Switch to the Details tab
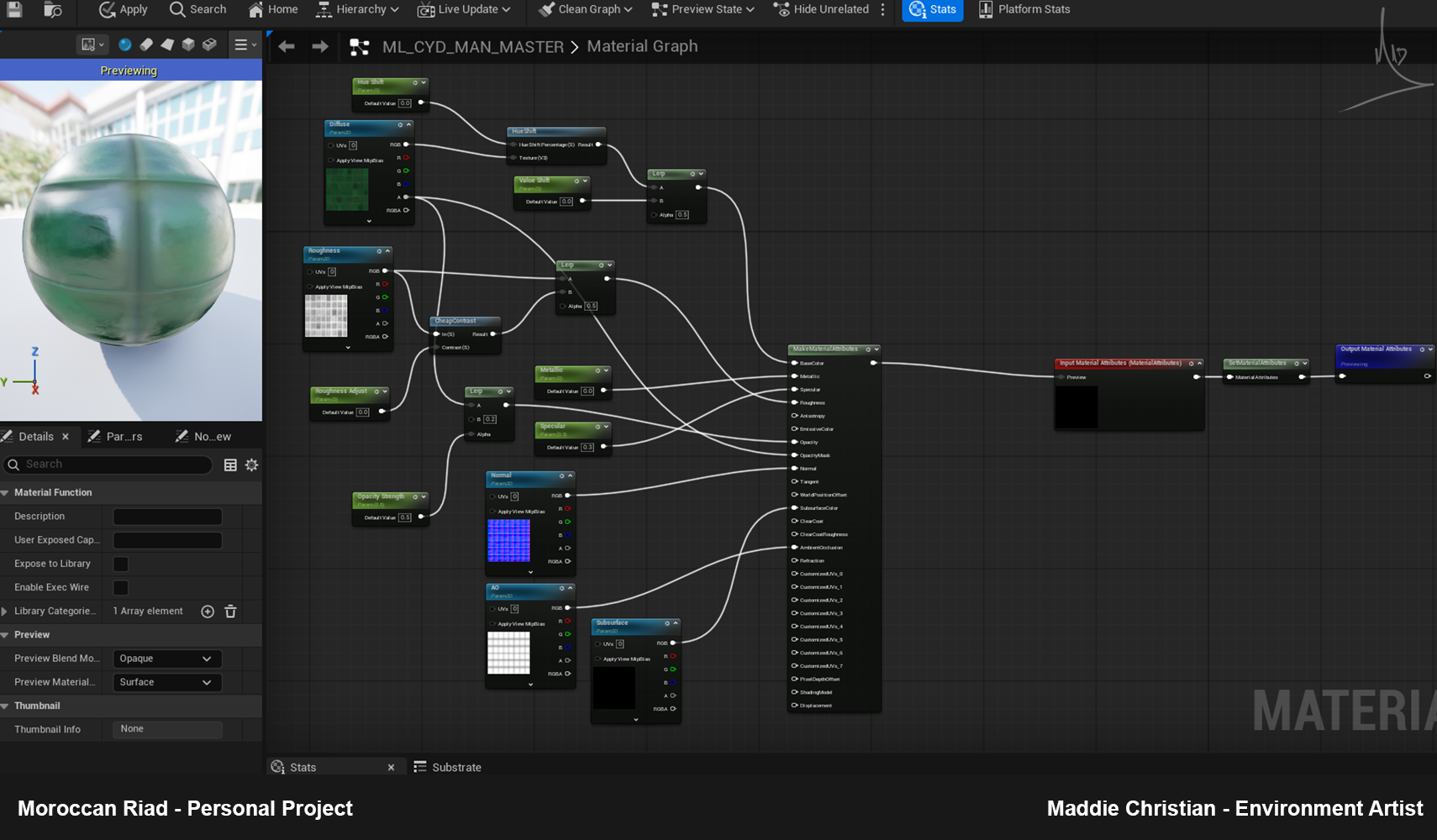 [36, 437]
